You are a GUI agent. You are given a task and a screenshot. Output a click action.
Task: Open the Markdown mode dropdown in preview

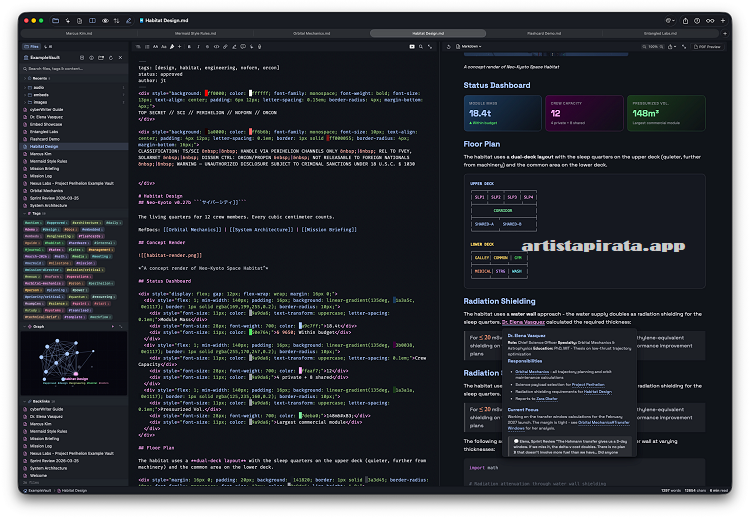[x=469, y=46]
